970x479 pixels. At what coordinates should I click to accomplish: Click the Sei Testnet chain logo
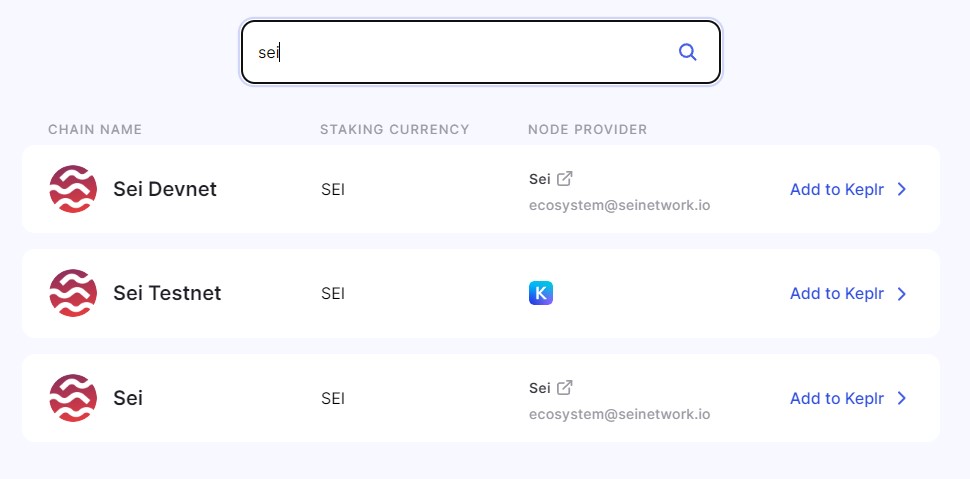73,293
